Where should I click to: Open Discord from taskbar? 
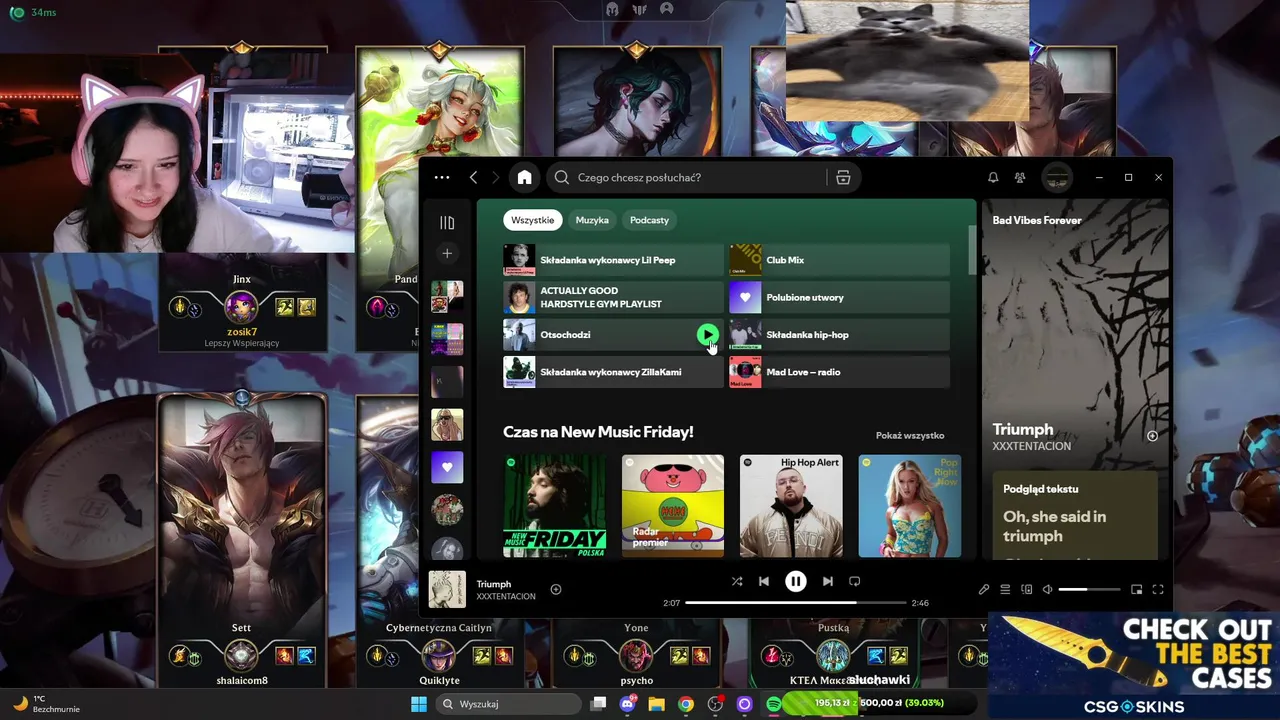pyautogui.click(x=627, y=704)
